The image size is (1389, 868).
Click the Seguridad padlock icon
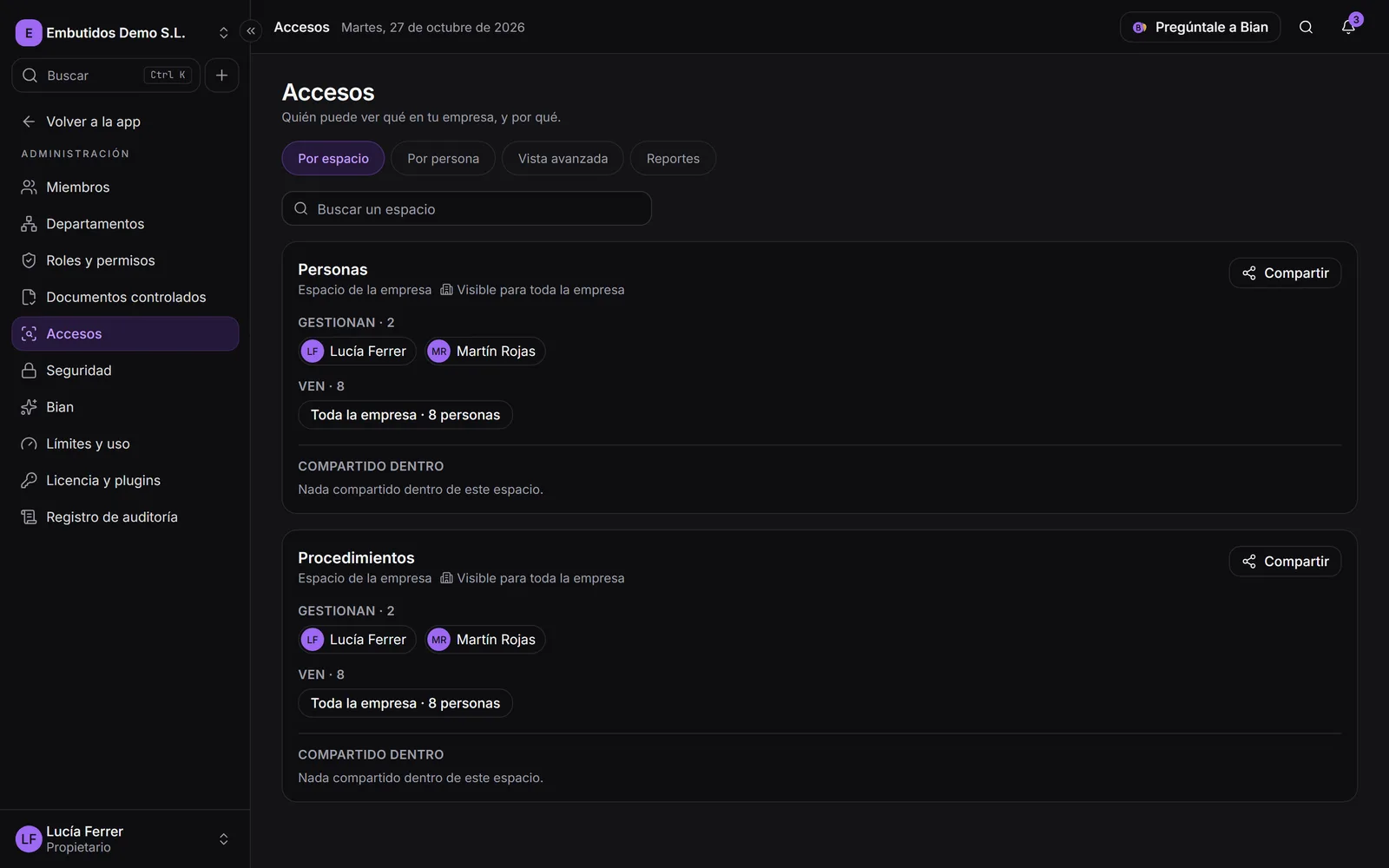point(29,371)
